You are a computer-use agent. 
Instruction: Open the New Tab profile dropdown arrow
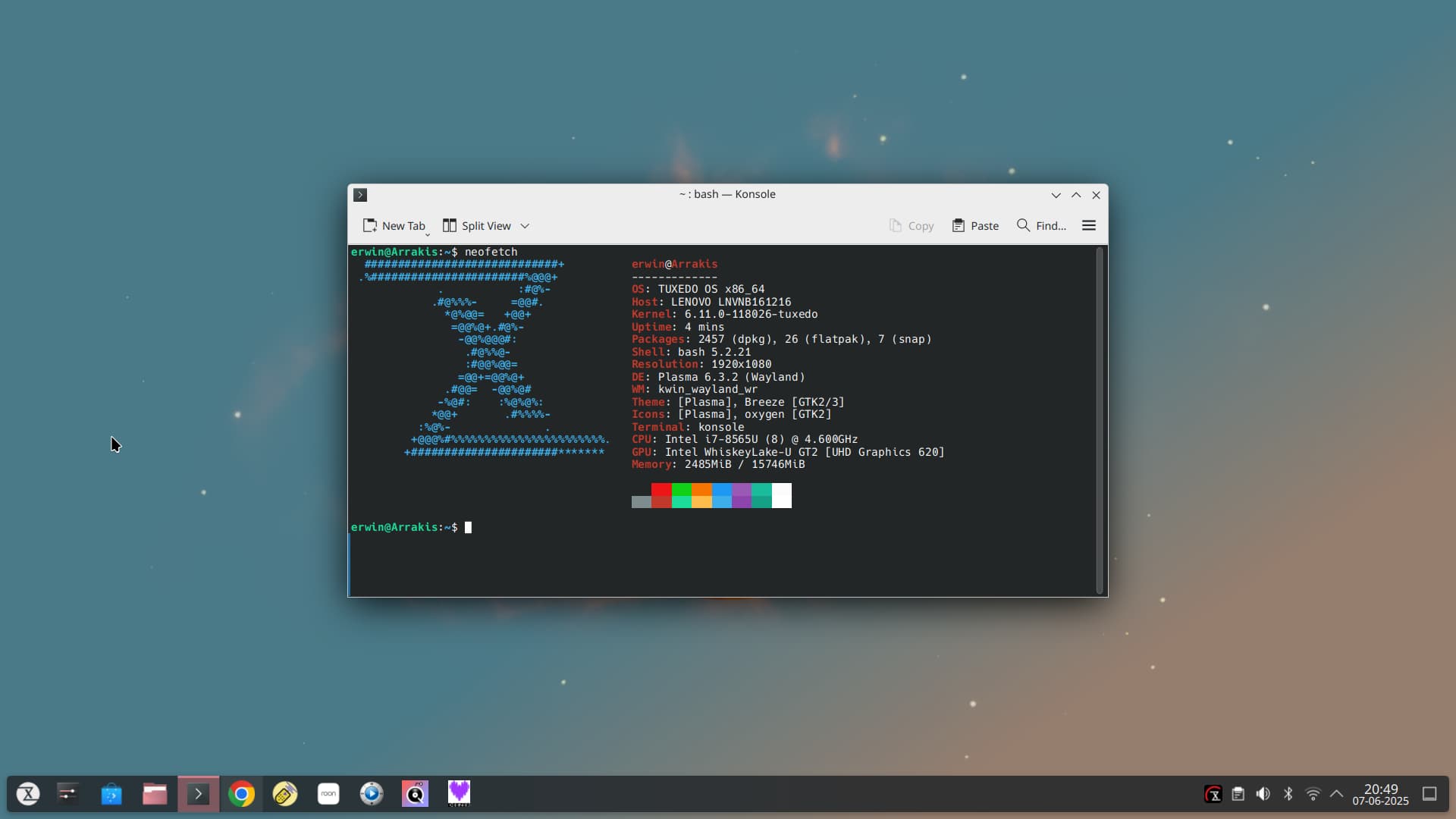coord(428,235)
